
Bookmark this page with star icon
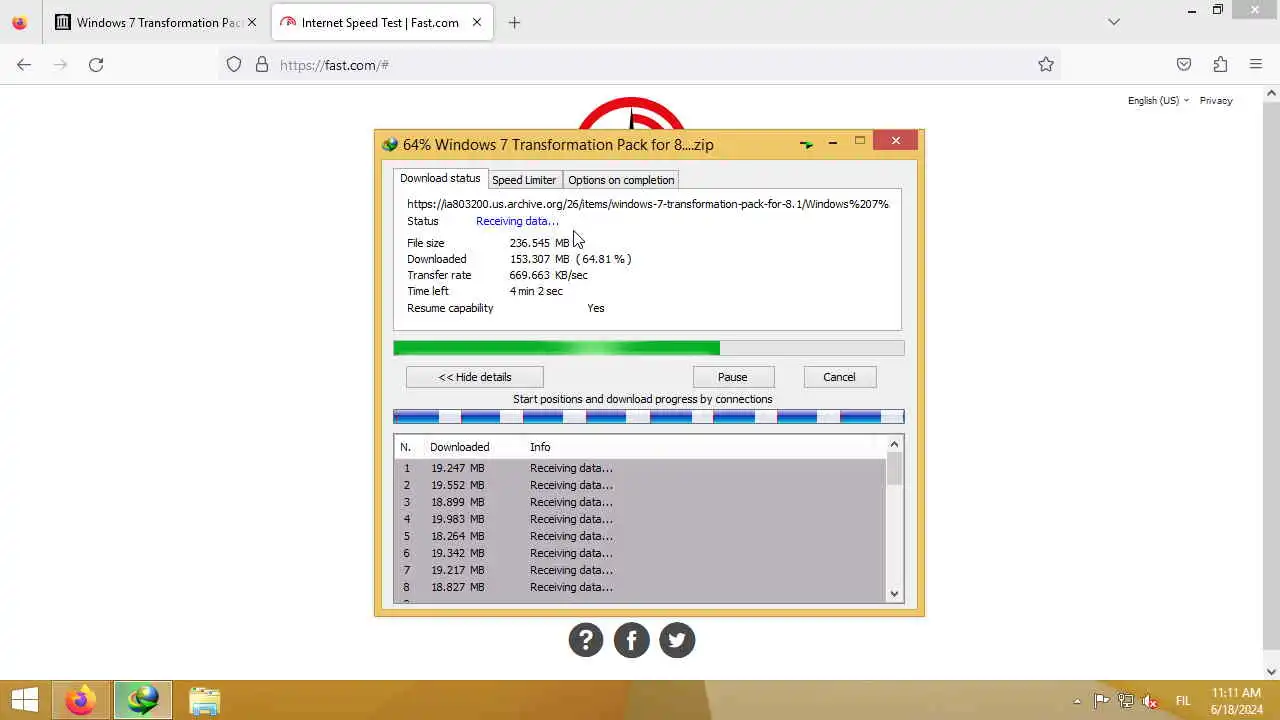coord(1046,65)
